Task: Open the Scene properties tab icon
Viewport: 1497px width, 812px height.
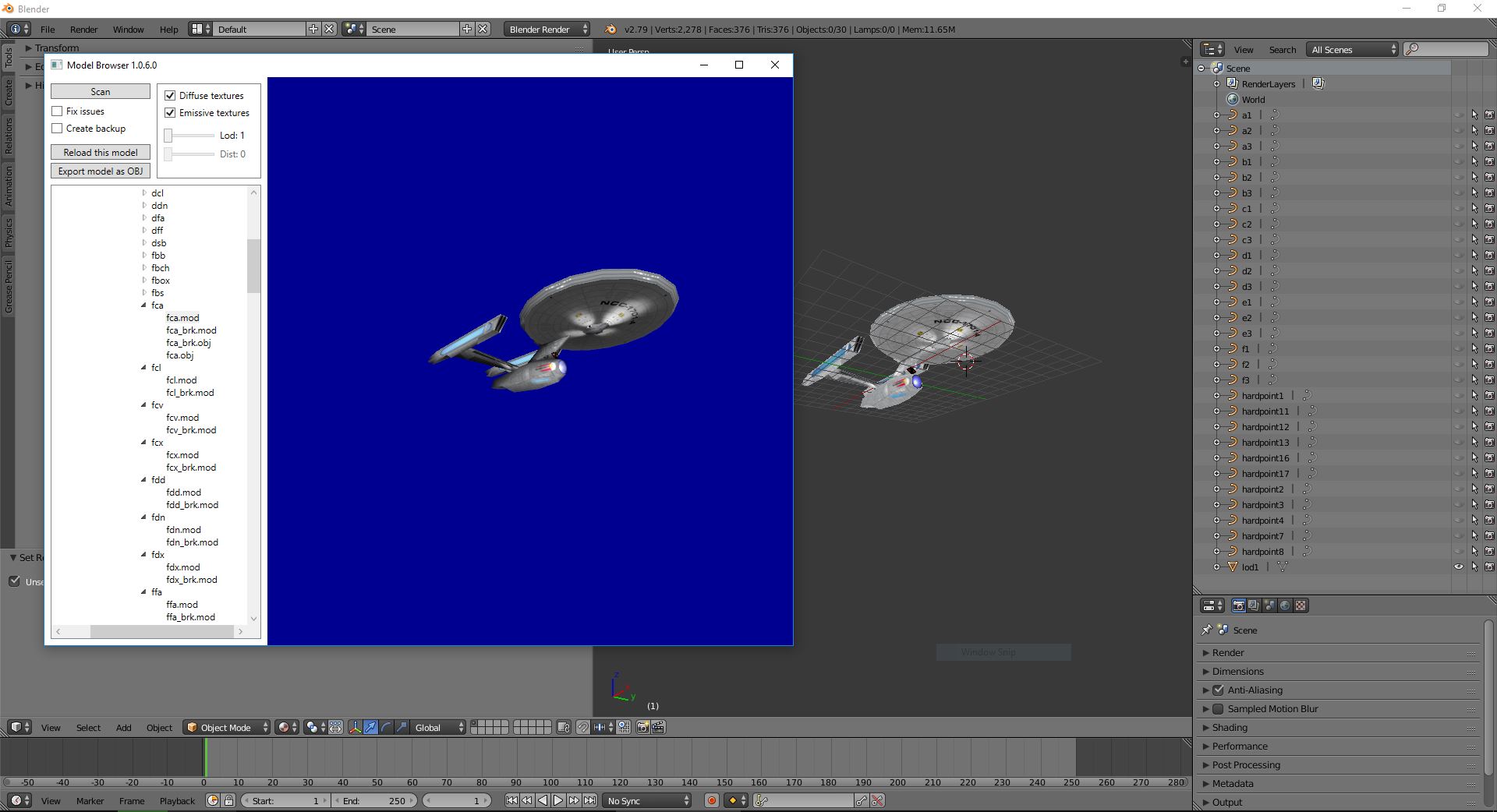Action: [1269, 605]
